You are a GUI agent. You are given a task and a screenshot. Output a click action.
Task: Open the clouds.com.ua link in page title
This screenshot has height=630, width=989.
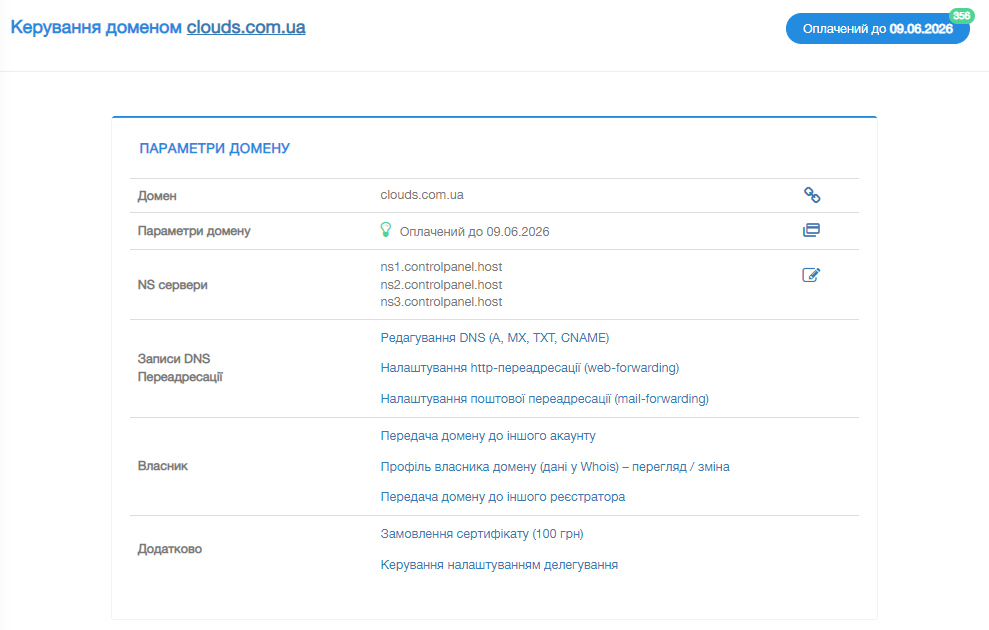click(246, 27)
